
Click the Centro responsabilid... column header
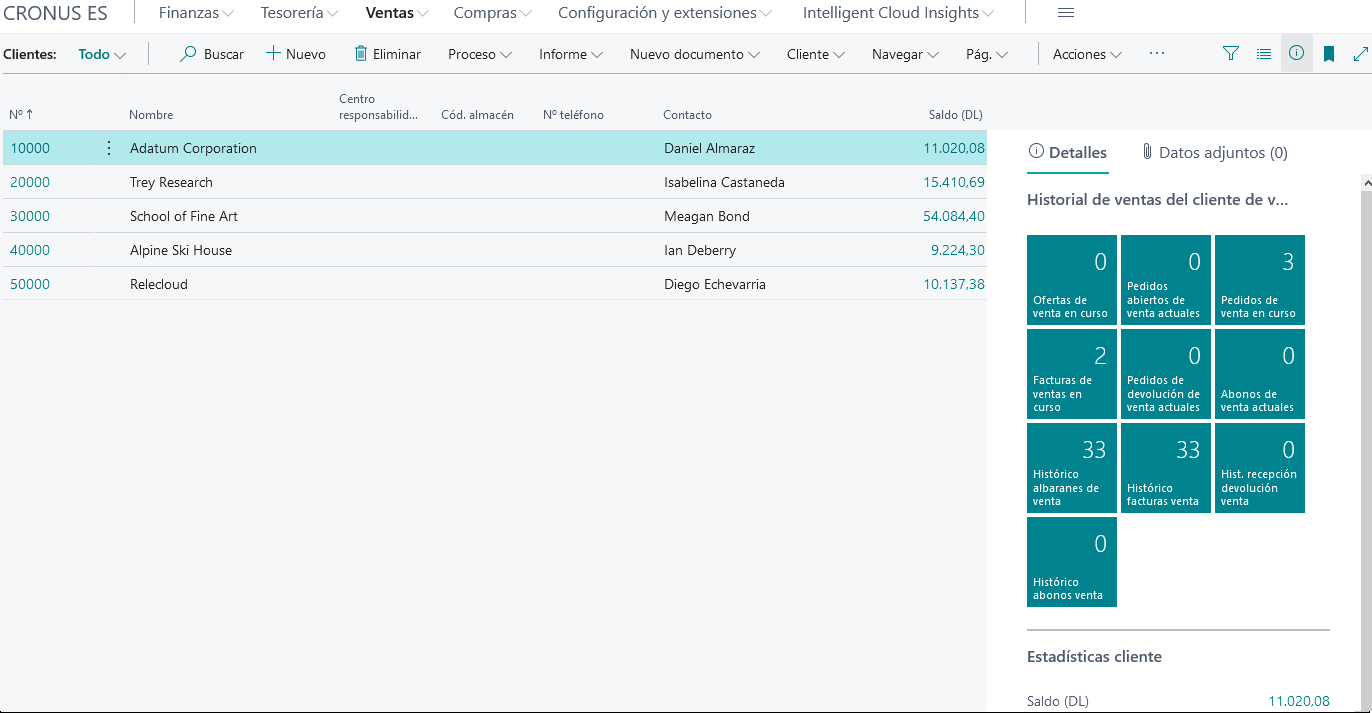click(x=379, y=107)
